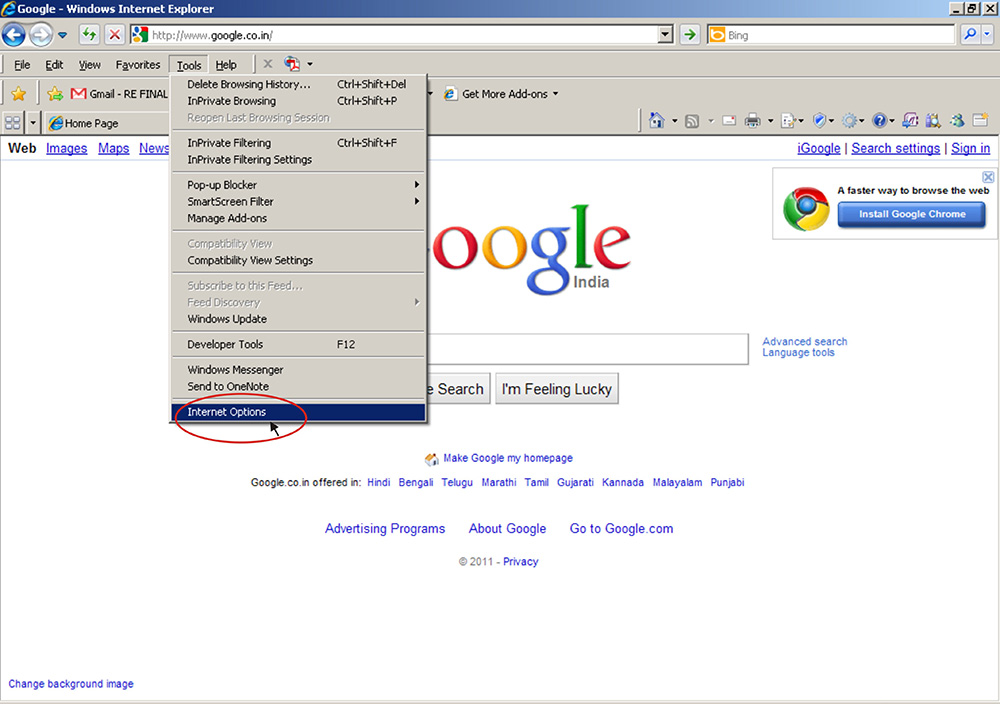Select Internet Options menu item
The image size is (1000, 704).
coord(298,412)
